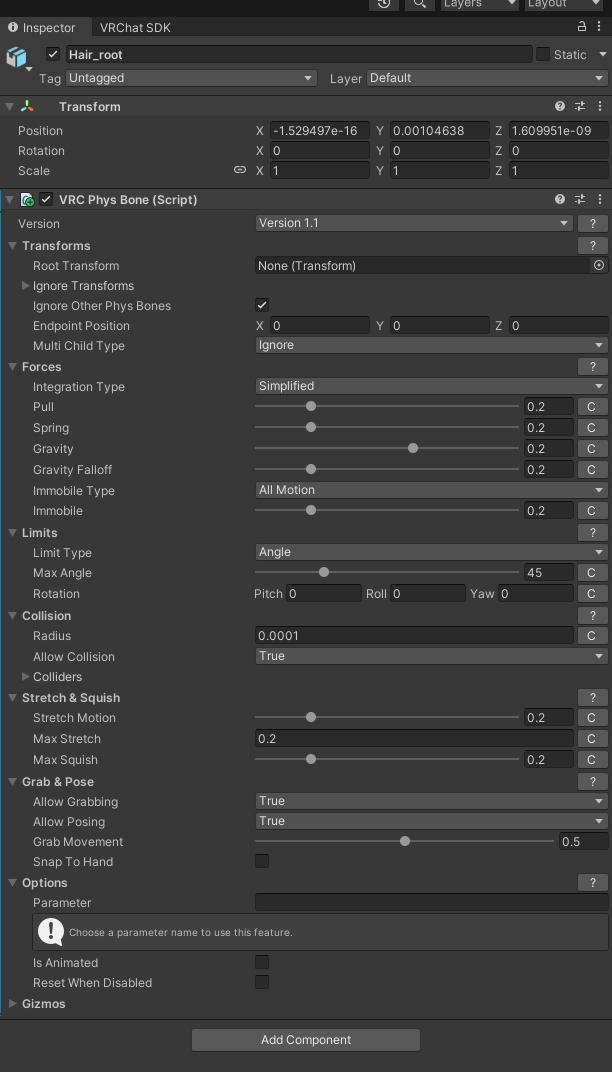The width and height of the screenshot is (612, 1072).
Task: Open Multi Child Type dropdown
Action: 431,345
